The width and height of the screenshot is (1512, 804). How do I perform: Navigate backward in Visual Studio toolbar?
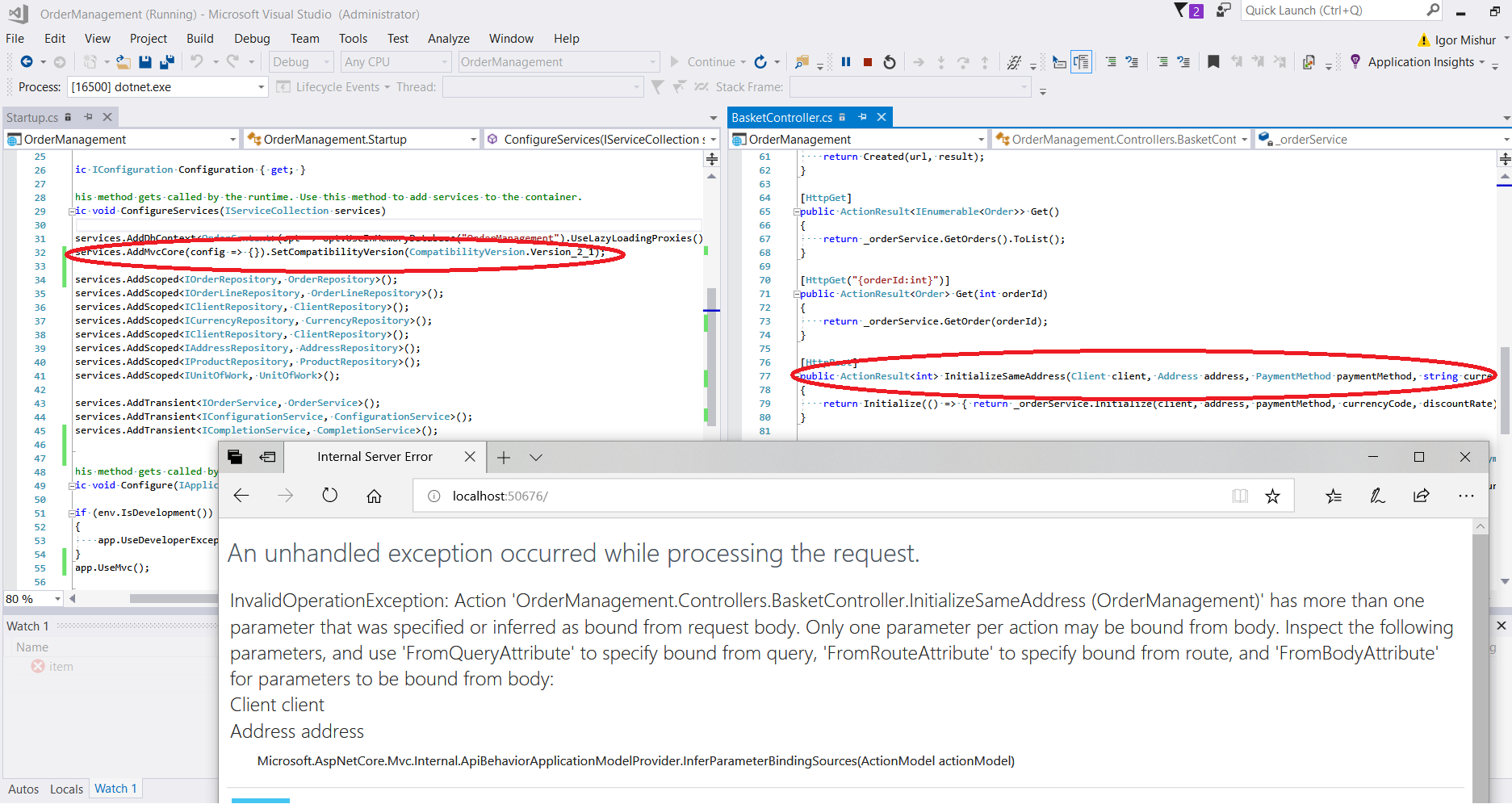[27, 62]
